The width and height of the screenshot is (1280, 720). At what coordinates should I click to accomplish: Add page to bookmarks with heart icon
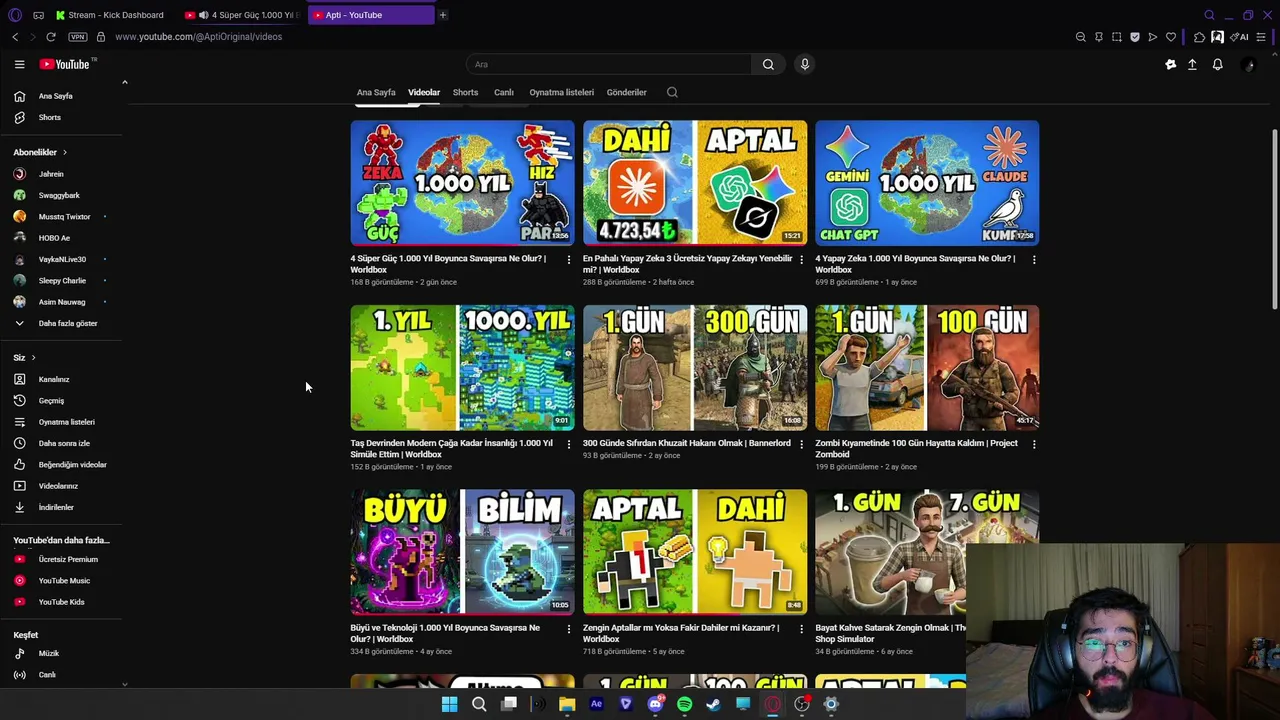[1171, 37]
